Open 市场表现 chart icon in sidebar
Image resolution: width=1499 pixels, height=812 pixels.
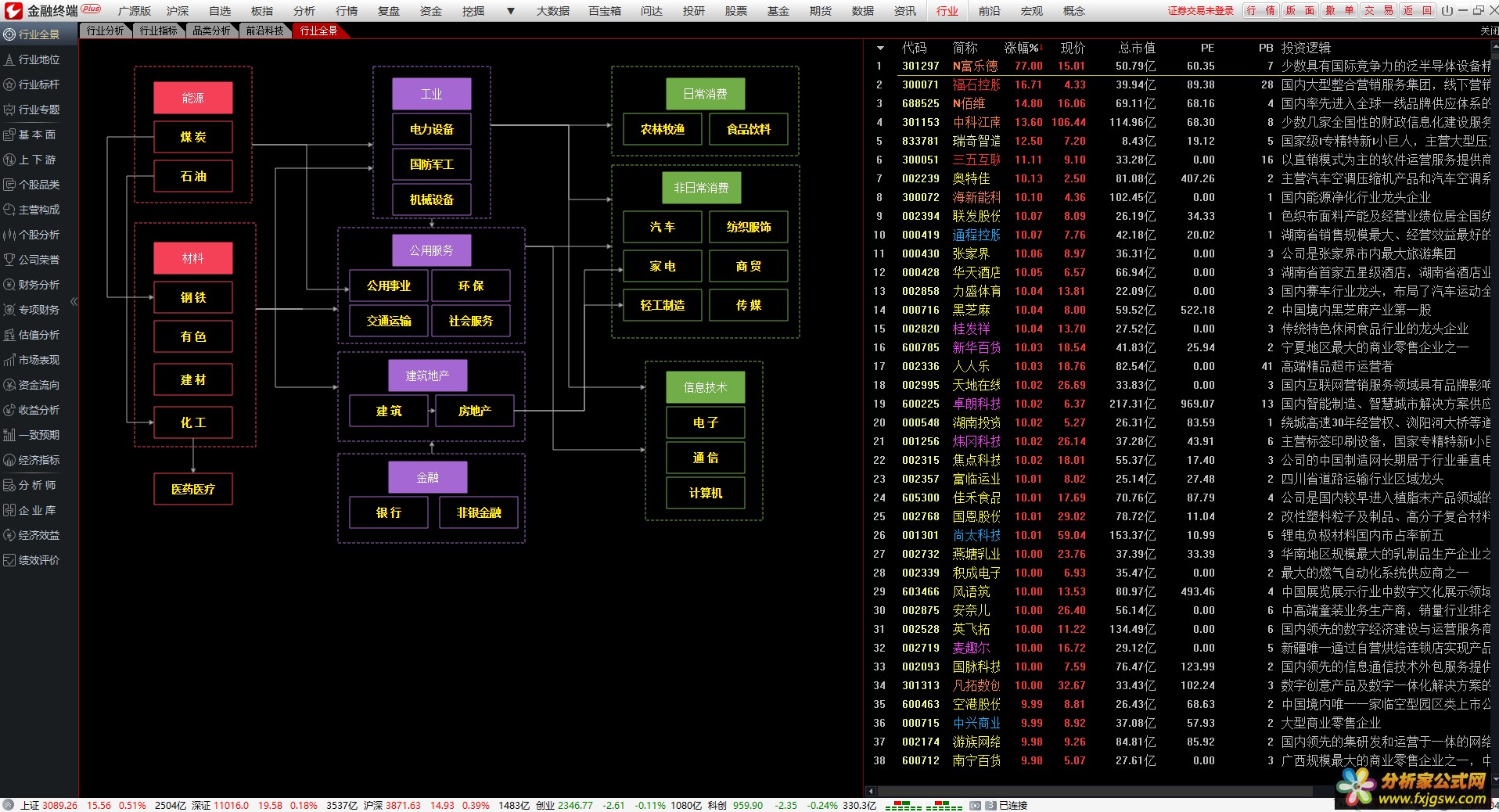click(9, 360)
